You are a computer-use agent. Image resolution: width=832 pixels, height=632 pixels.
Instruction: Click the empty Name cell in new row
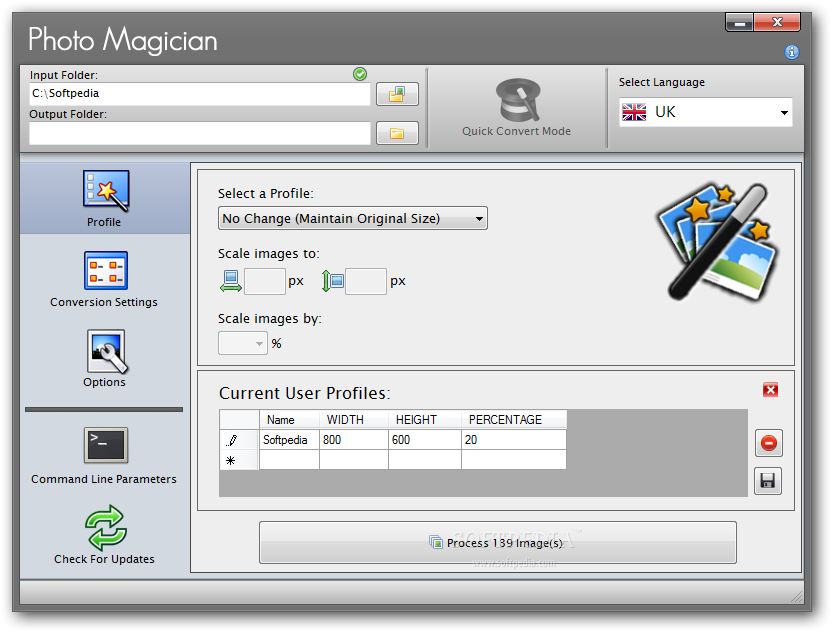(289, 460)
